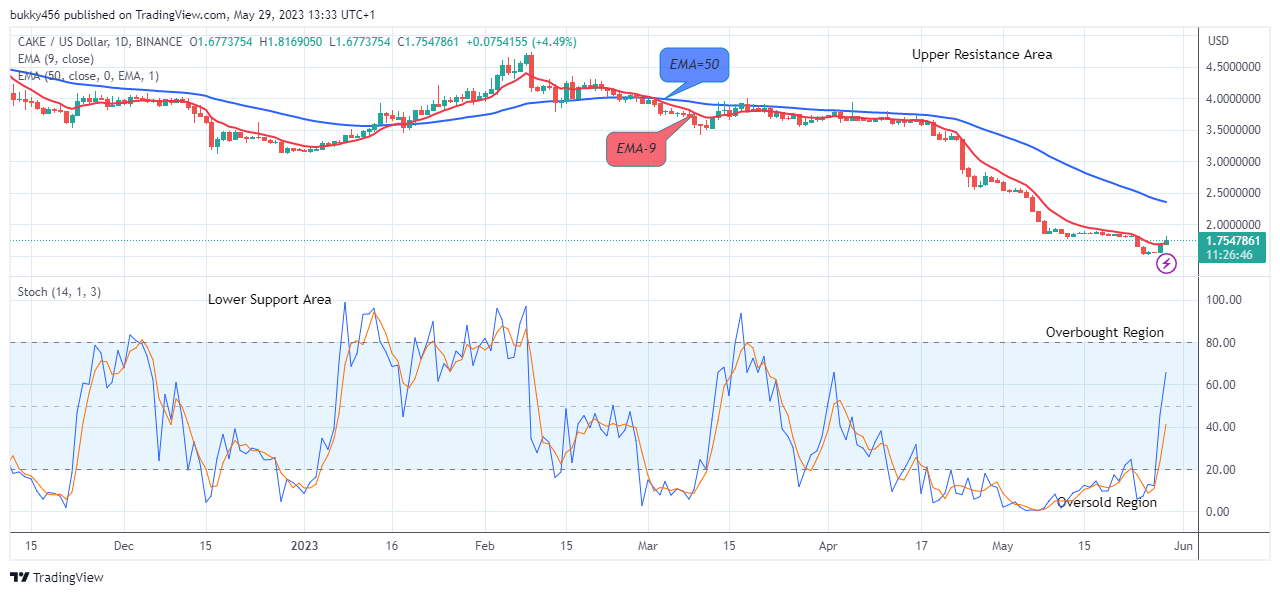Click the 3.0000000 price axis label

1234,161
